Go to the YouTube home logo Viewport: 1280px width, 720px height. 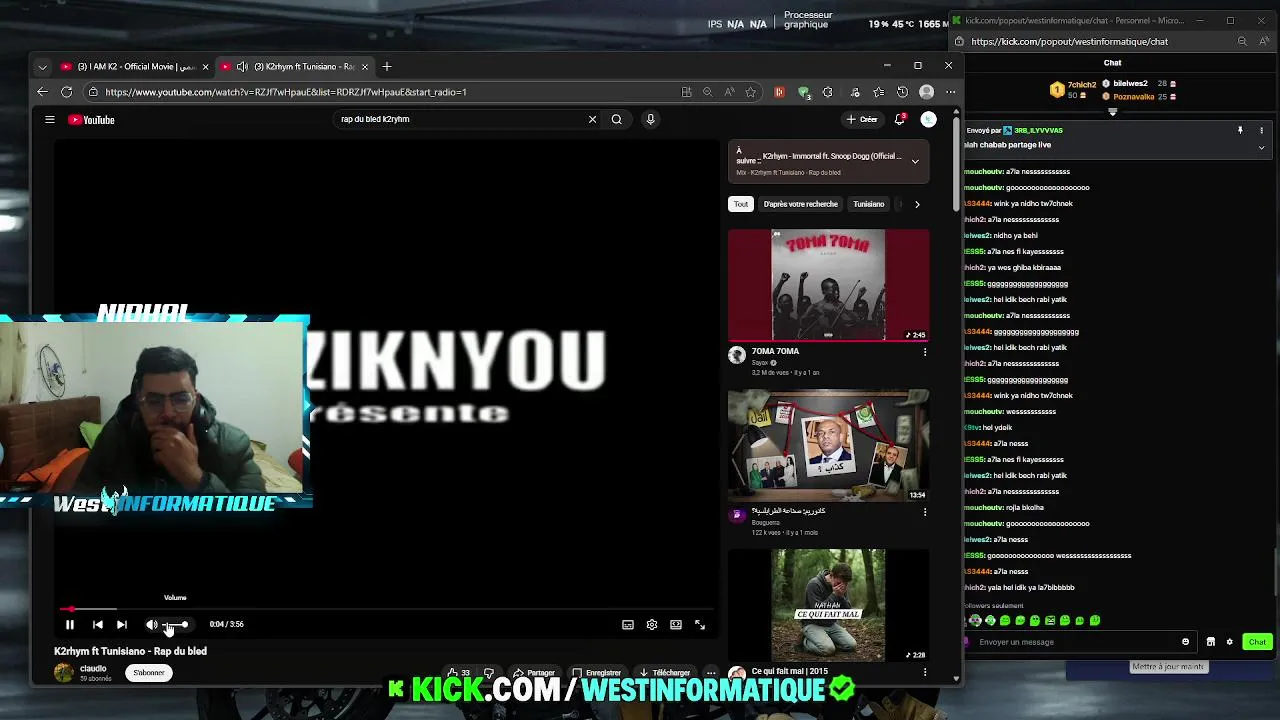coord(91,120)
